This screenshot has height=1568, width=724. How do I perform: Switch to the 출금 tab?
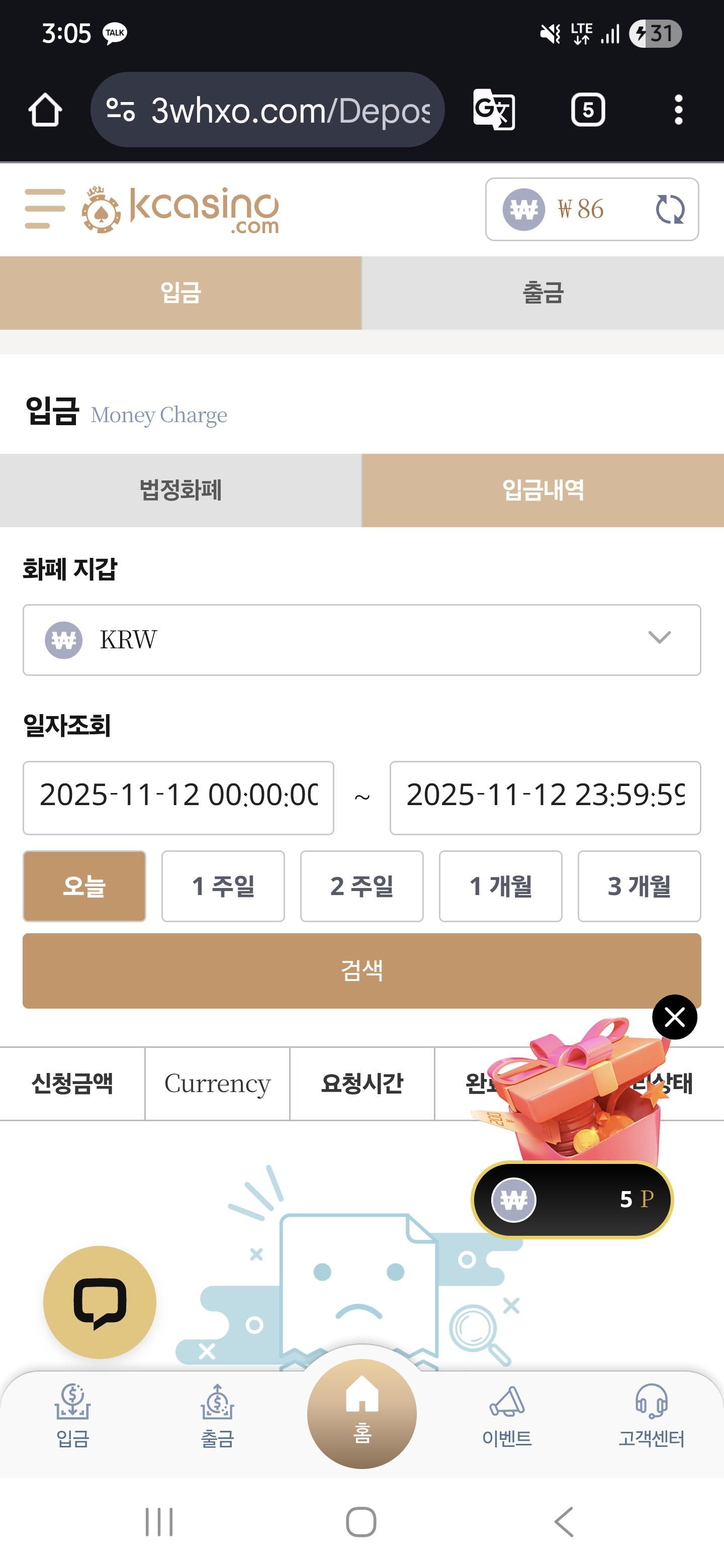(542, 293)
